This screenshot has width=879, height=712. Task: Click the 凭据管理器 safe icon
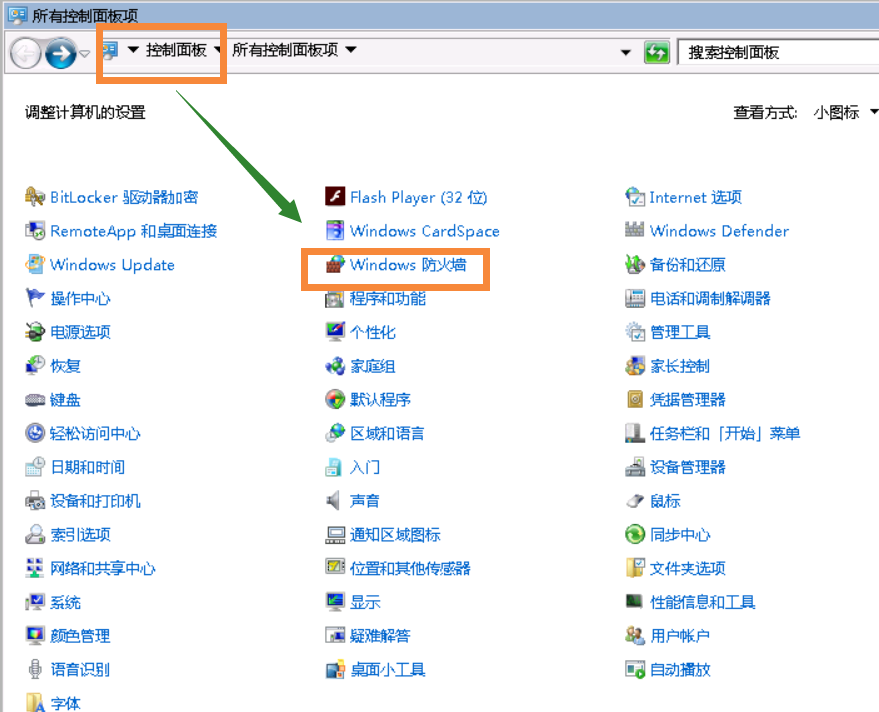click(x=635, y=400)
